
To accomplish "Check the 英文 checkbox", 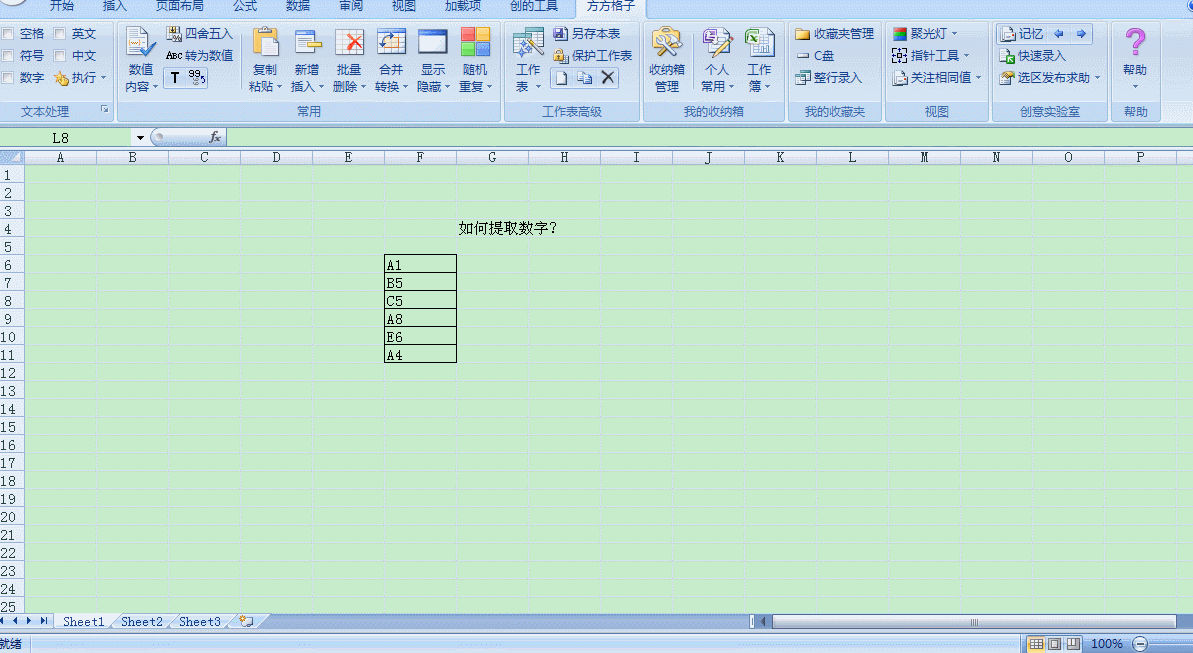I will point(60,34).
